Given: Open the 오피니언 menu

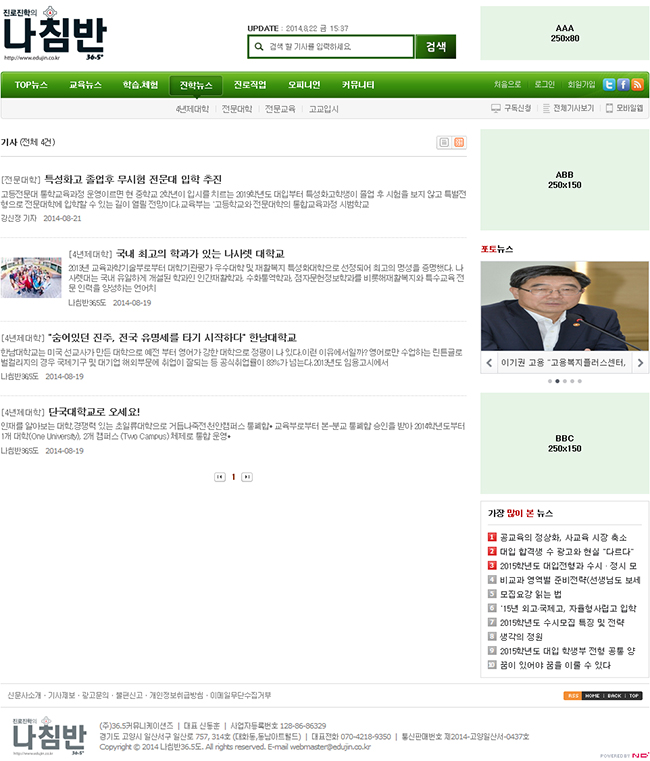Looking at the screenshot, I should click(304, 85).
